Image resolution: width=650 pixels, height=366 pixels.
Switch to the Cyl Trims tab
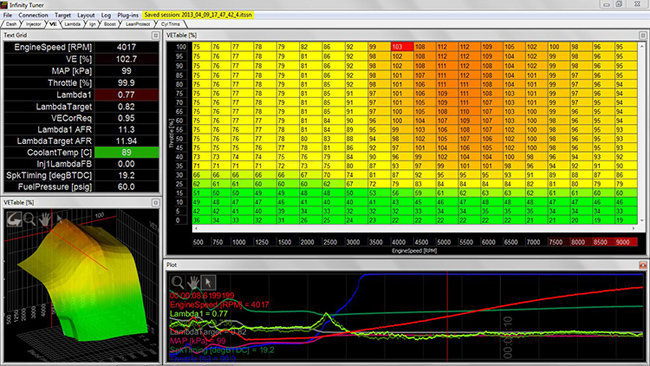tap(170, 24)
